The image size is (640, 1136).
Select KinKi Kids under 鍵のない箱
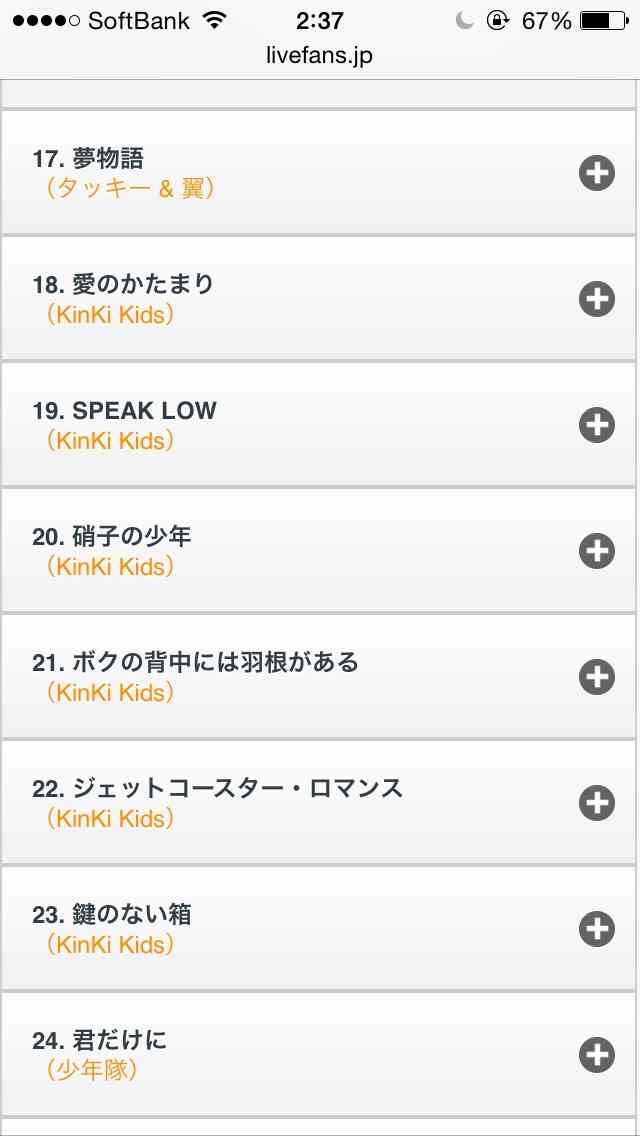click(x=111, y=945)
